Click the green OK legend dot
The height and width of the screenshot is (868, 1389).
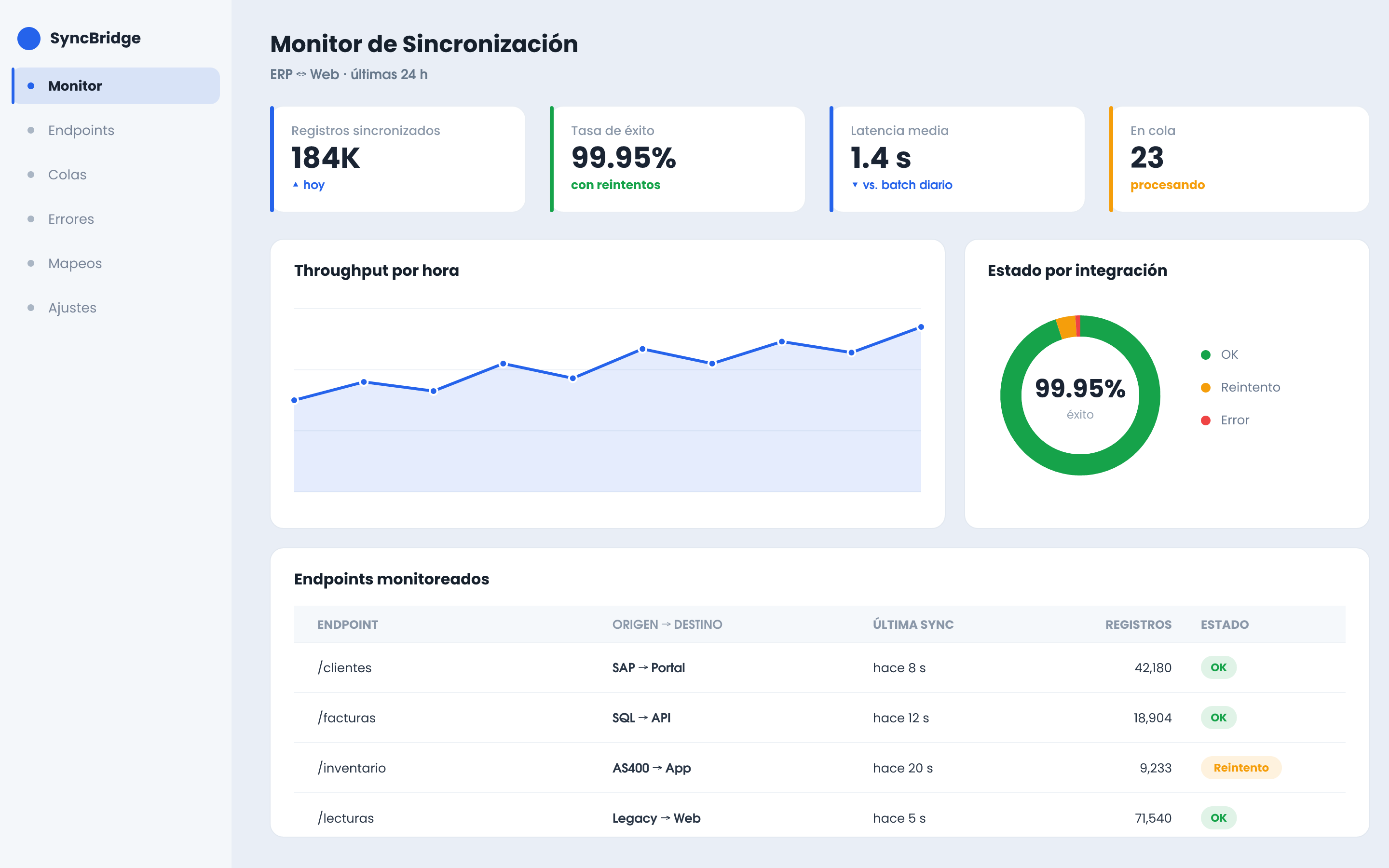(x=1206, y=355)
